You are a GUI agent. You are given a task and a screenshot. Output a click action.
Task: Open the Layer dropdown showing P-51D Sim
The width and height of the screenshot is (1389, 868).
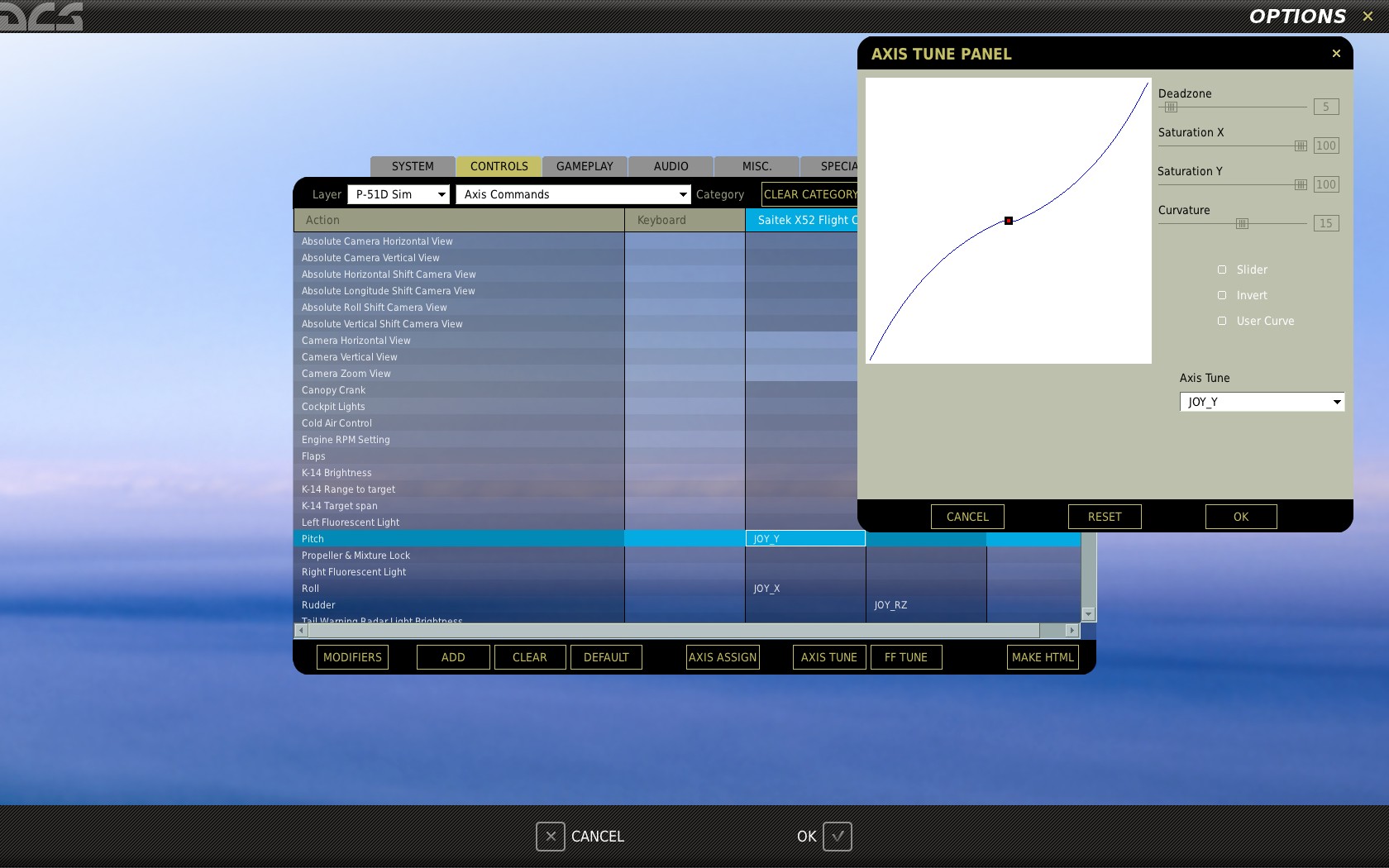[399, 194]
